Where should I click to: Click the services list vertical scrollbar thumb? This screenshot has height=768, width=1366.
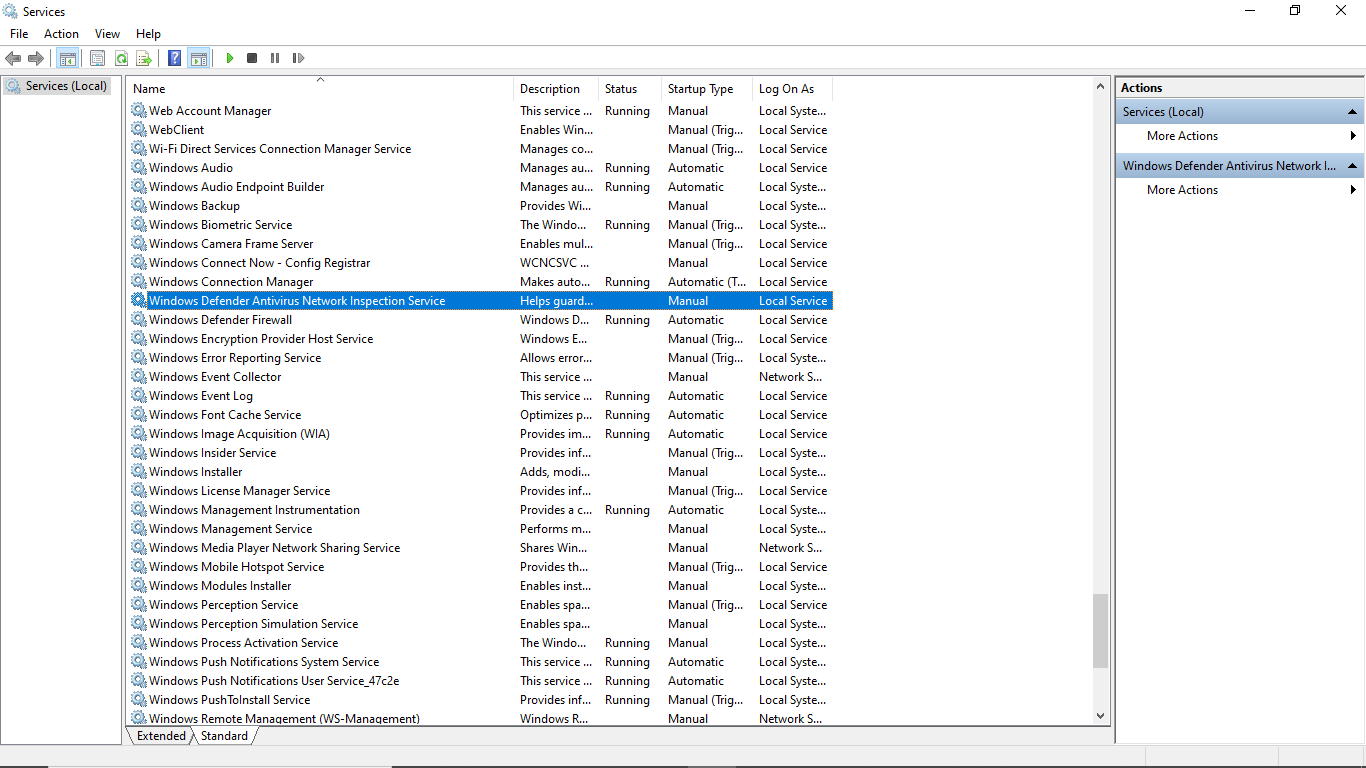coord(1101,631)
